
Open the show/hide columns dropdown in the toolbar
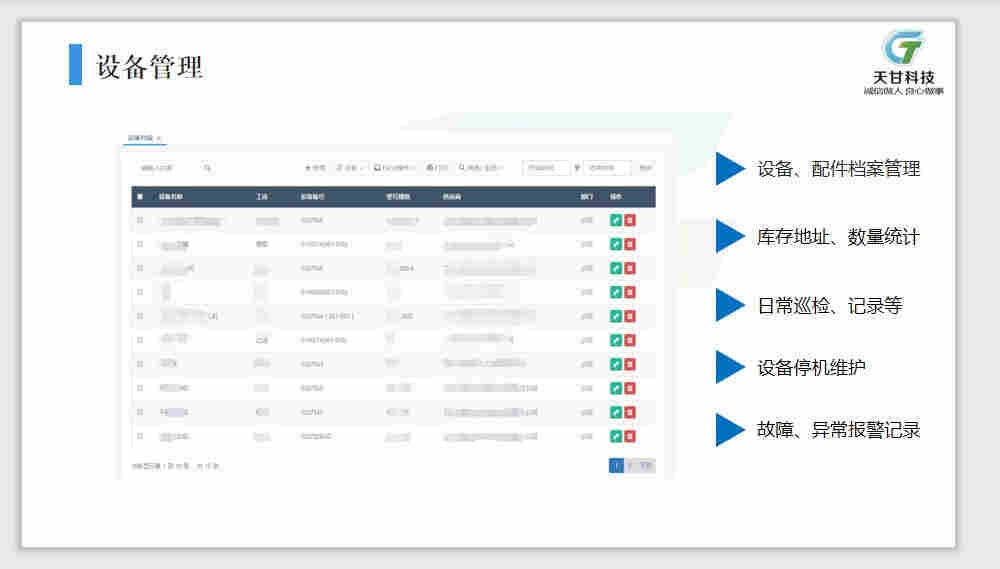pyautogui.click(x=481, y=168)
